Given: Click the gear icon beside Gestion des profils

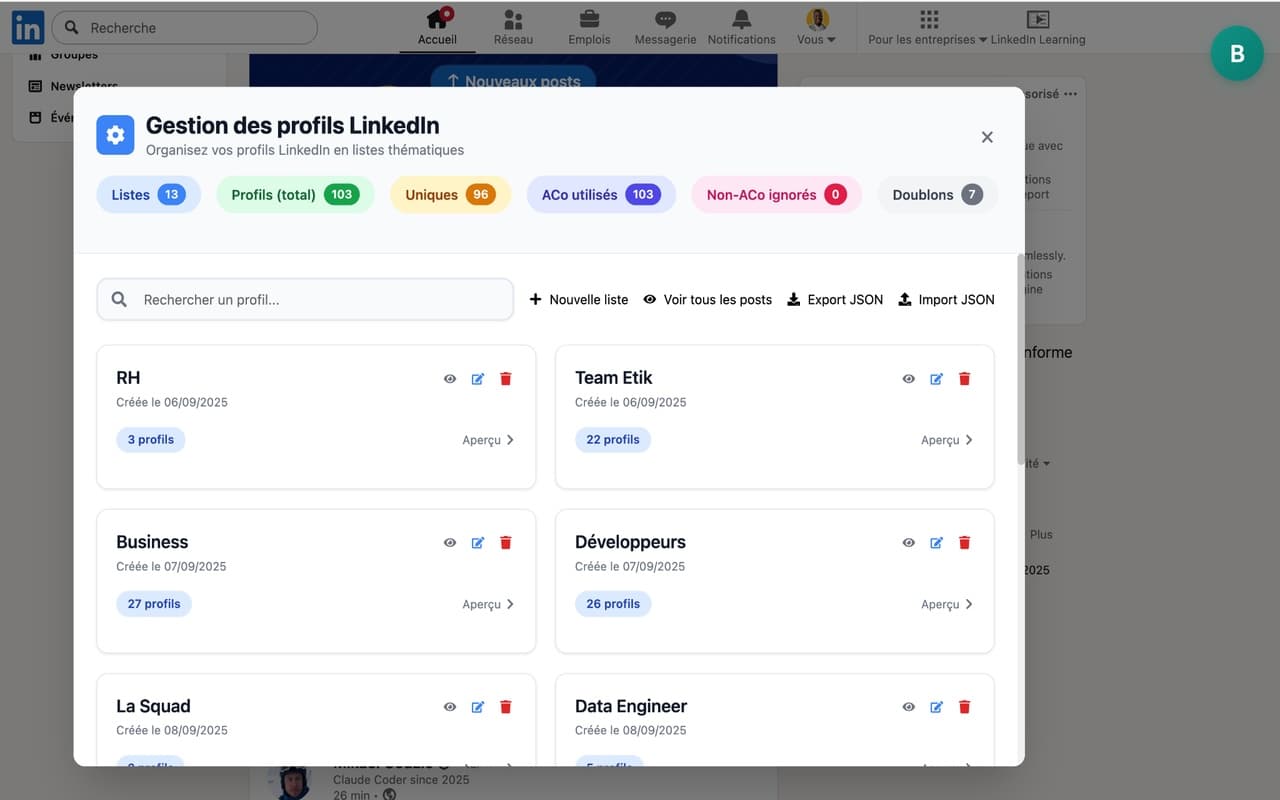Looking at the screenshot, I should point(115,134).
